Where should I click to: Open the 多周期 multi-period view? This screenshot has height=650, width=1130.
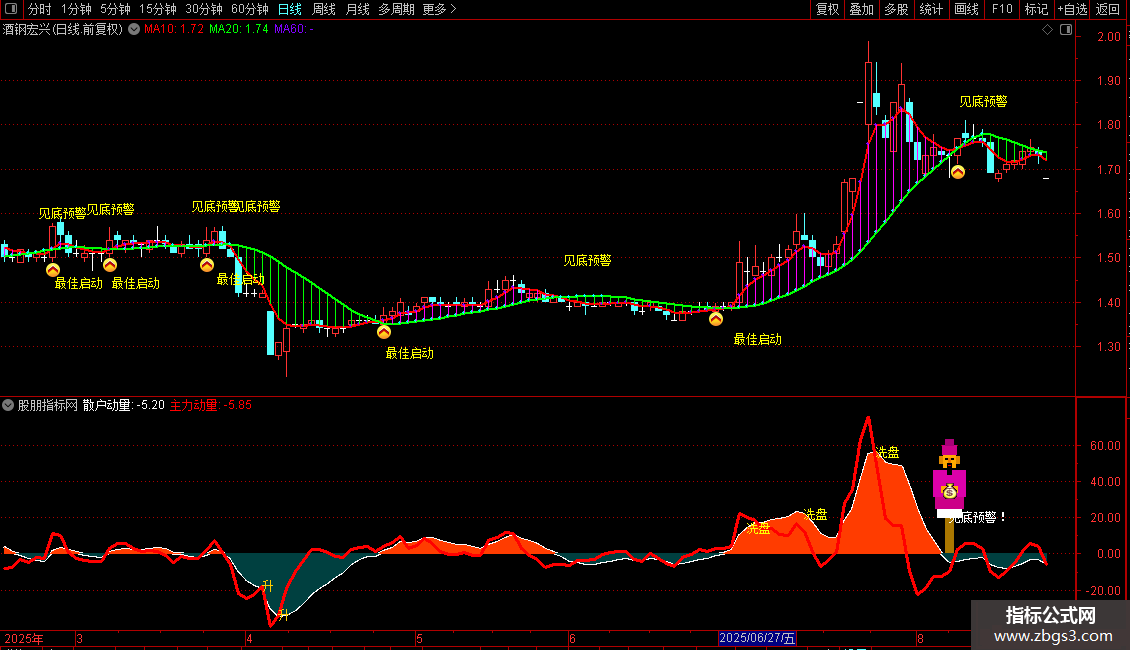click(396, 9)
